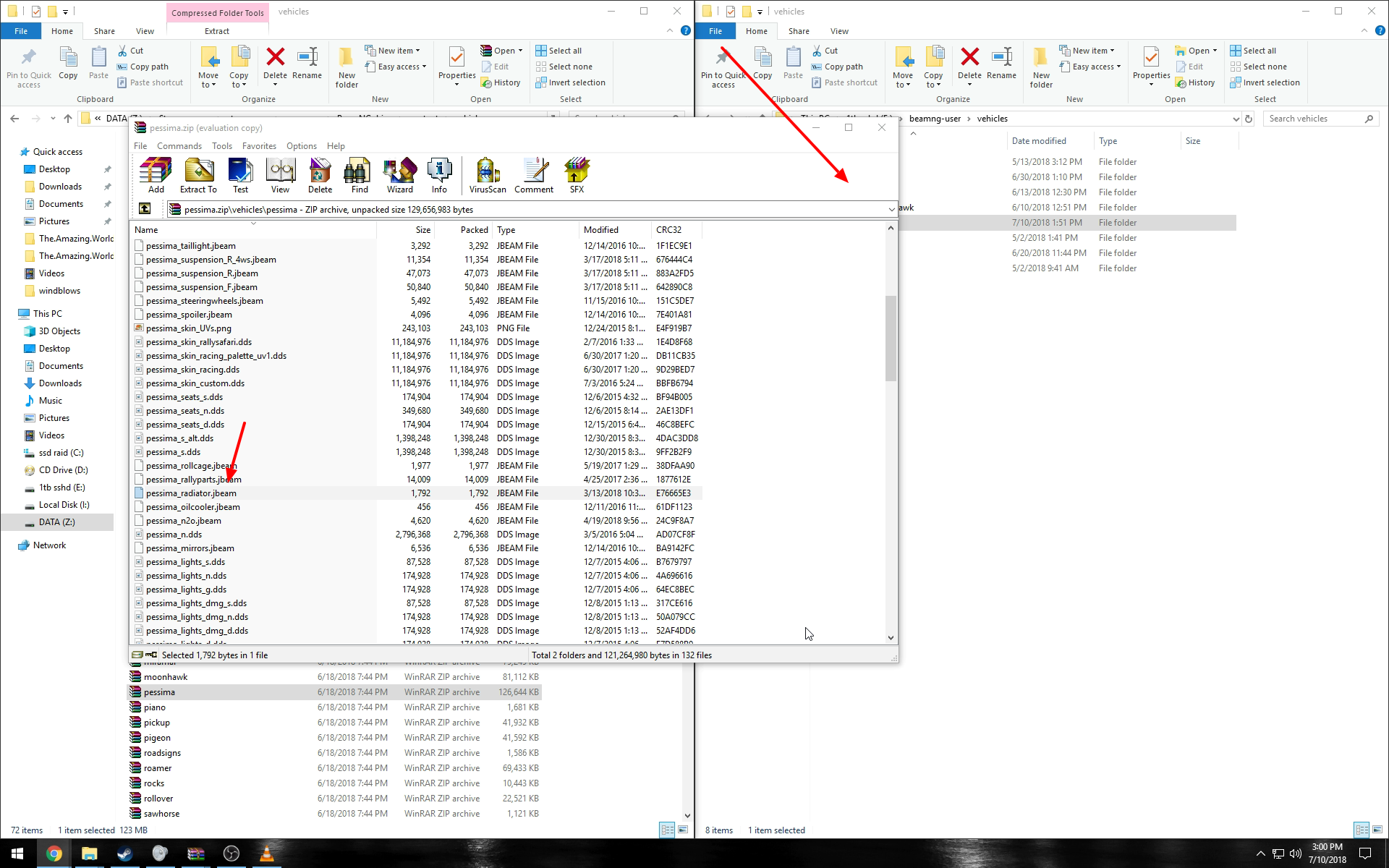Screen dimensions: 1389x868
Task: Open the New item dropdown
Action: (x=393, y=51)
